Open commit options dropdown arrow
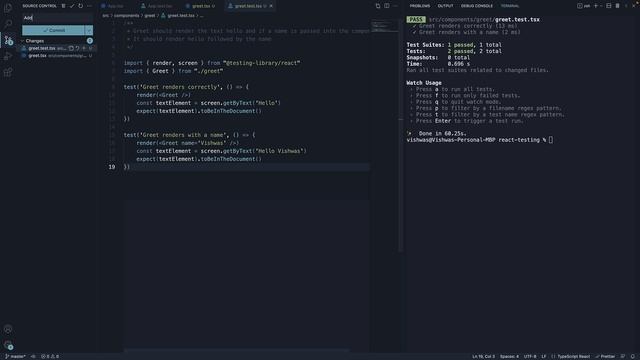The image size is (640, 360). [89, 30]
